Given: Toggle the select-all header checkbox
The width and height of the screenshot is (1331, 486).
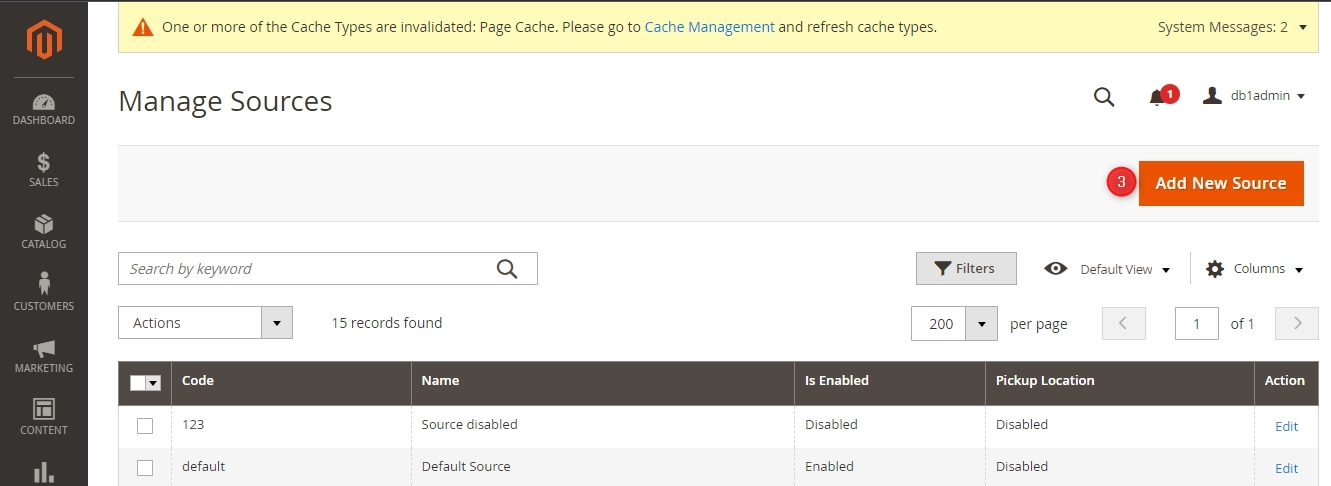Looking at the screenshot, I should [138, 382].
